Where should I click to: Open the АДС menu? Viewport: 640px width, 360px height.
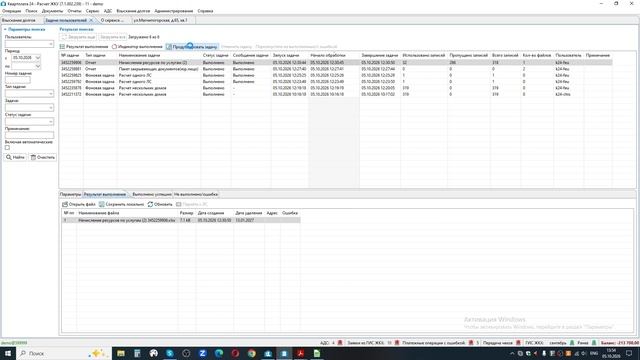pyautogui.click(x=108, y=11)
